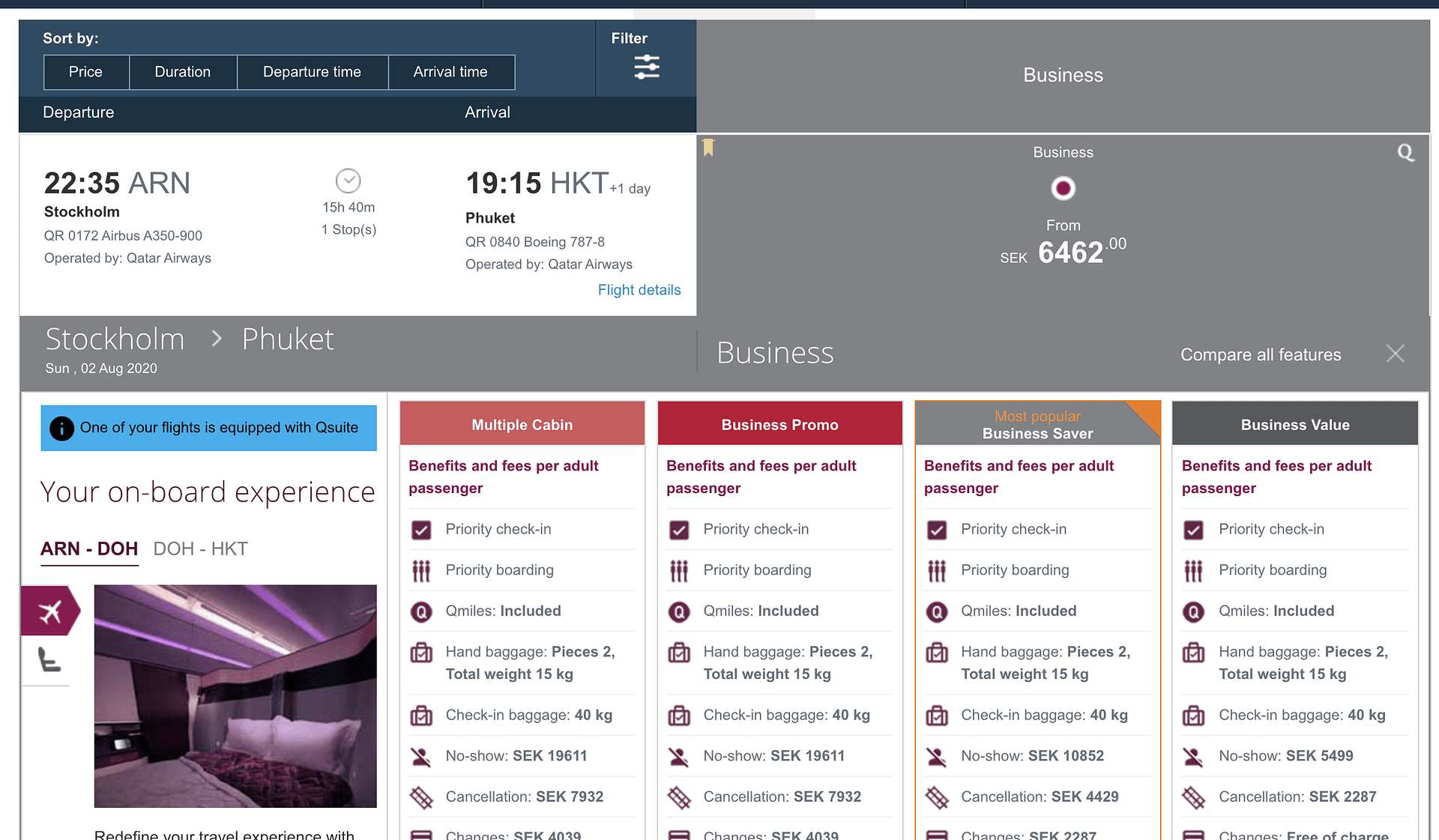
Task: Select the airplane on-board experience icon
Action: coord(49,611)
